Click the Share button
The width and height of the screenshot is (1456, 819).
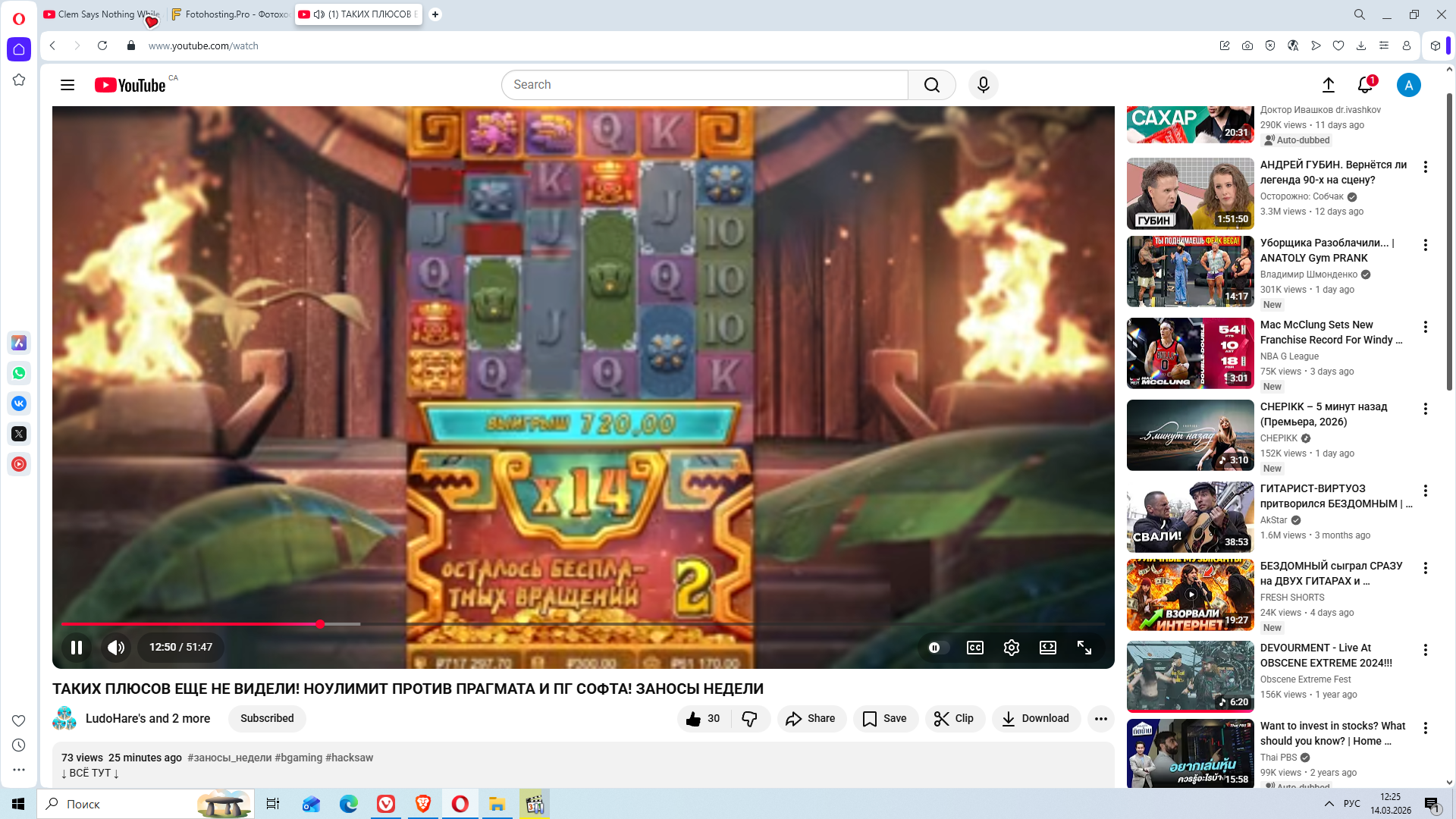coord(811,719)
